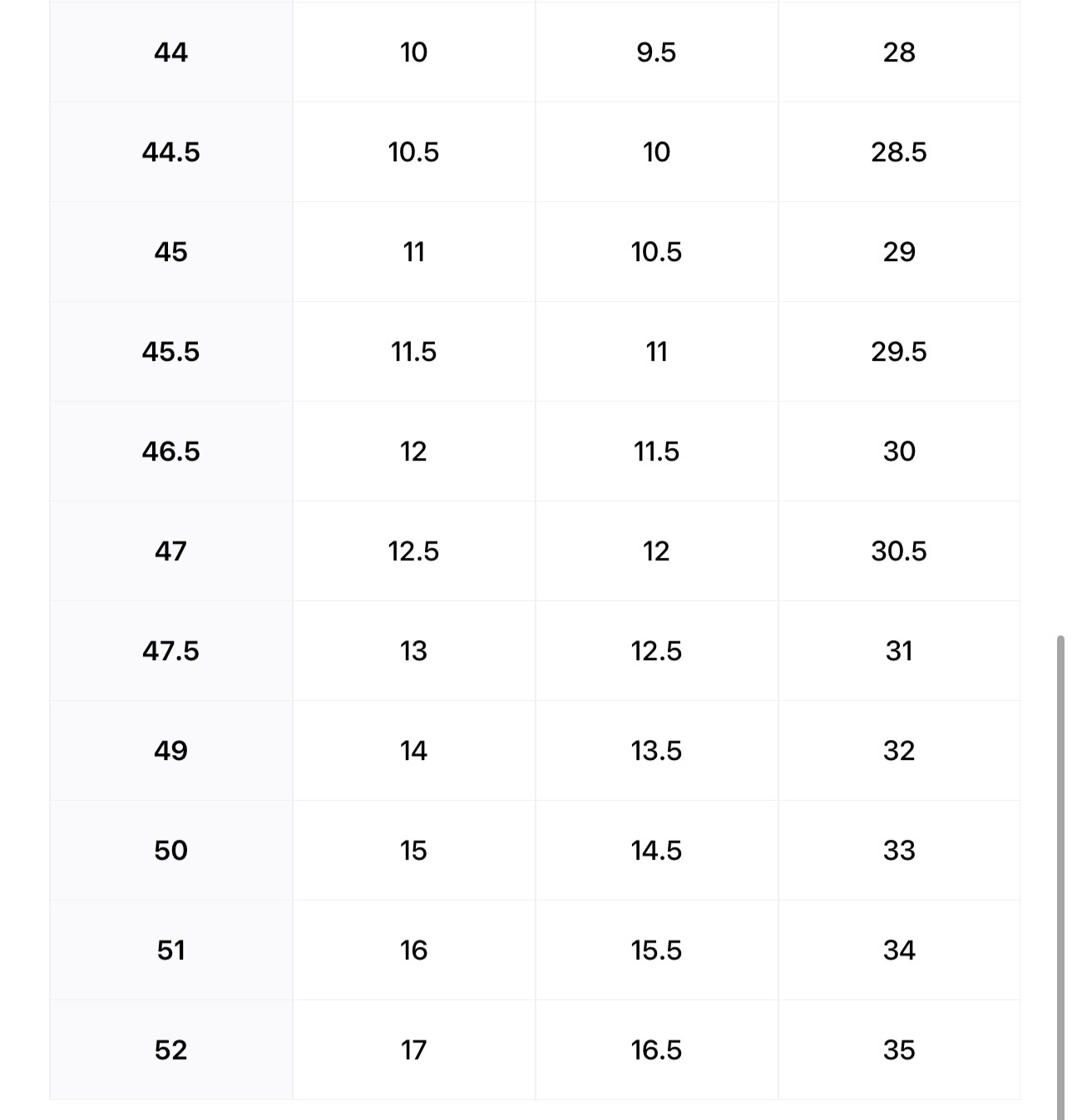Click the bold 49 size cell
The image size is (1072, 1120).
(170, 751)
